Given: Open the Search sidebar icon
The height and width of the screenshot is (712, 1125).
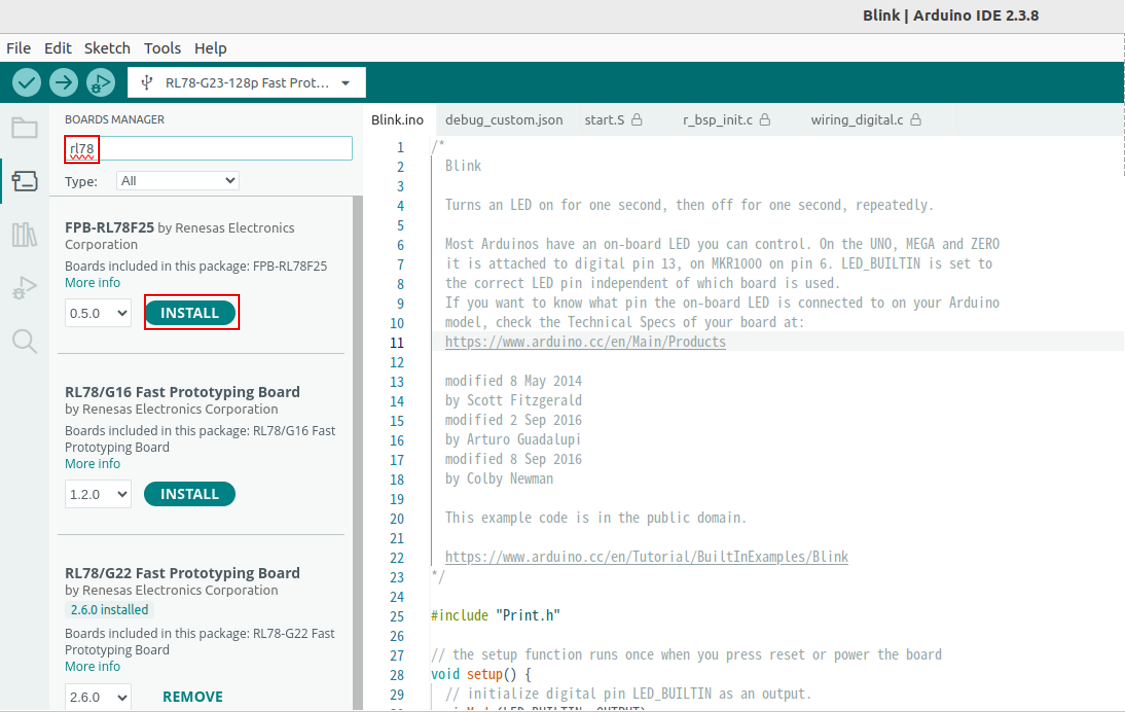Looking at the screenshot, I should tap(25, 341).
